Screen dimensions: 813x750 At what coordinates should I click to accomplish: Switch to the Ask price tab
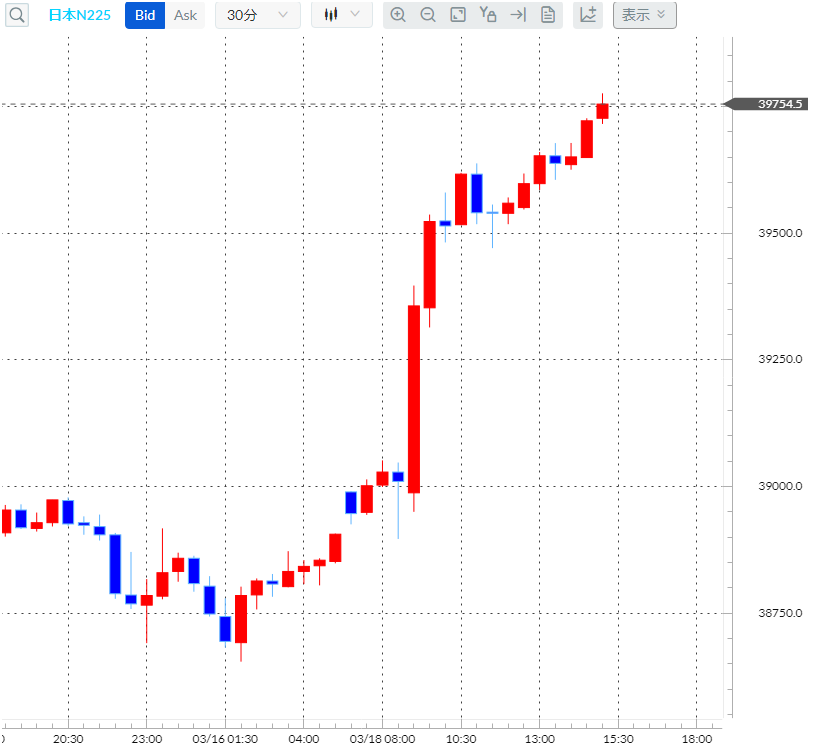click(x=186, y=15)
